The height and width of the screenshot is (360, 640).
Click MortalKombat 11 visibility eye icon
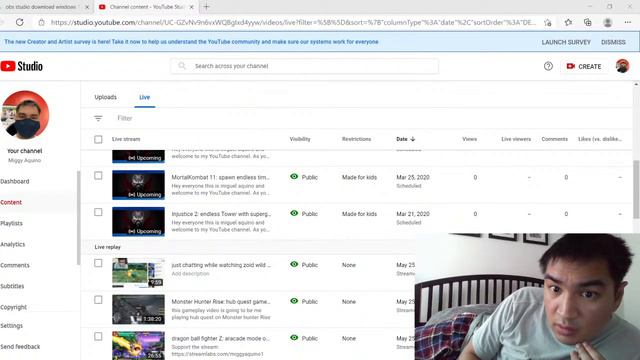click(294, 177)
